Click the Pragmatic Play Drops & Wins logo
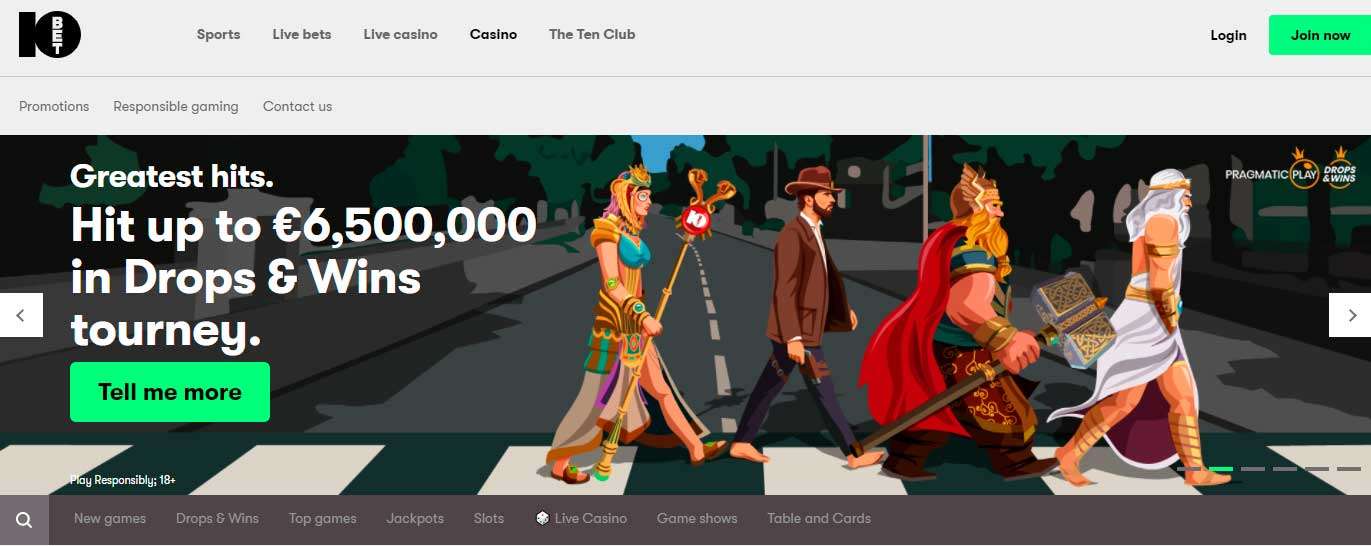 (x=1290, y=169)
